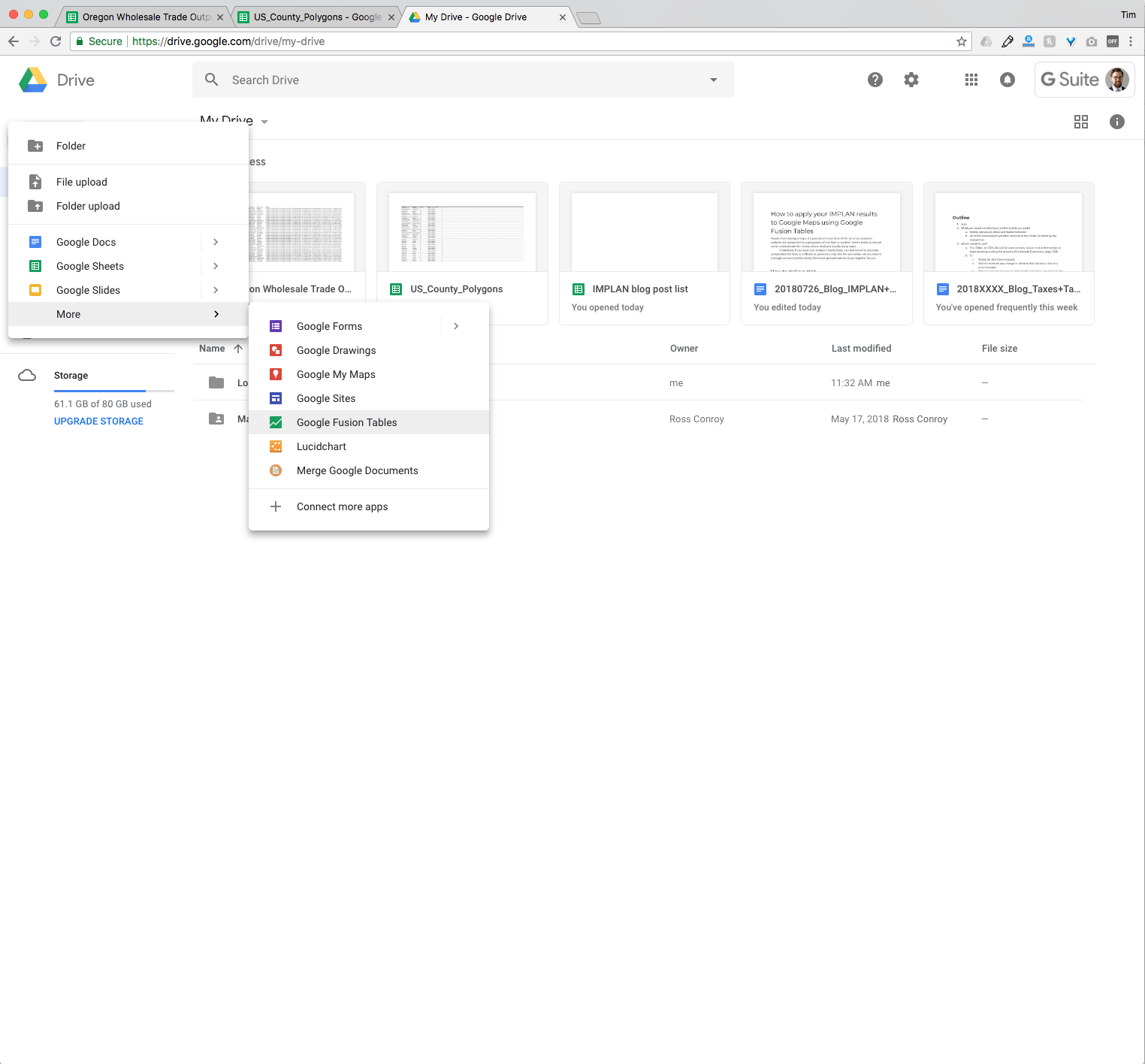
Task: Click the file upload icon
Action: 35,182
